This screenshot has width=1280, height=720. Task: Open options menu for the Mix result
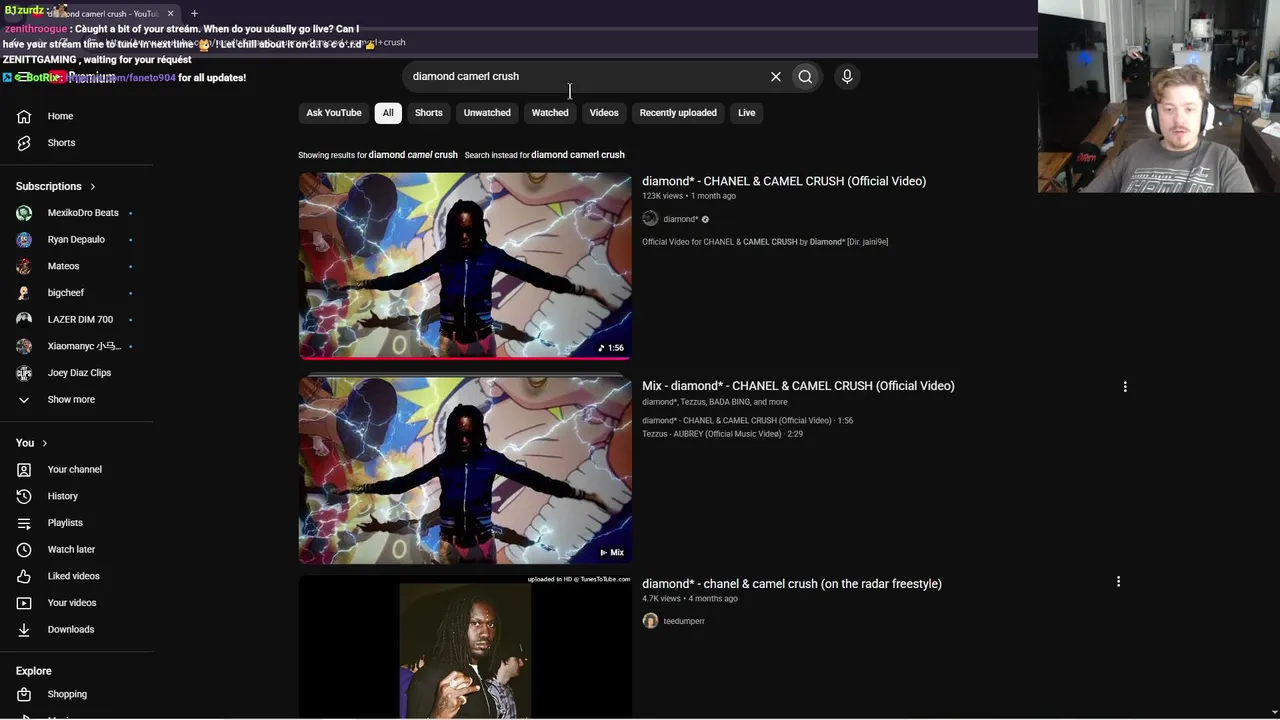pos(1125,386)
